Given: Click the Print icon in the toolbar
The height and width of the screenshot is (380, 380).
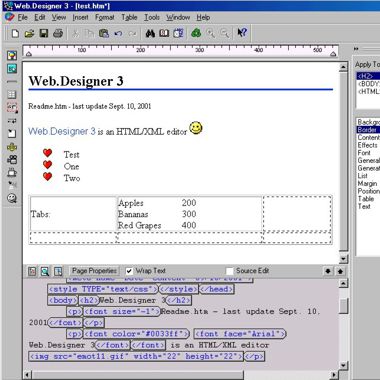Looking at the screenshot, I should click(x=58, y=33).
